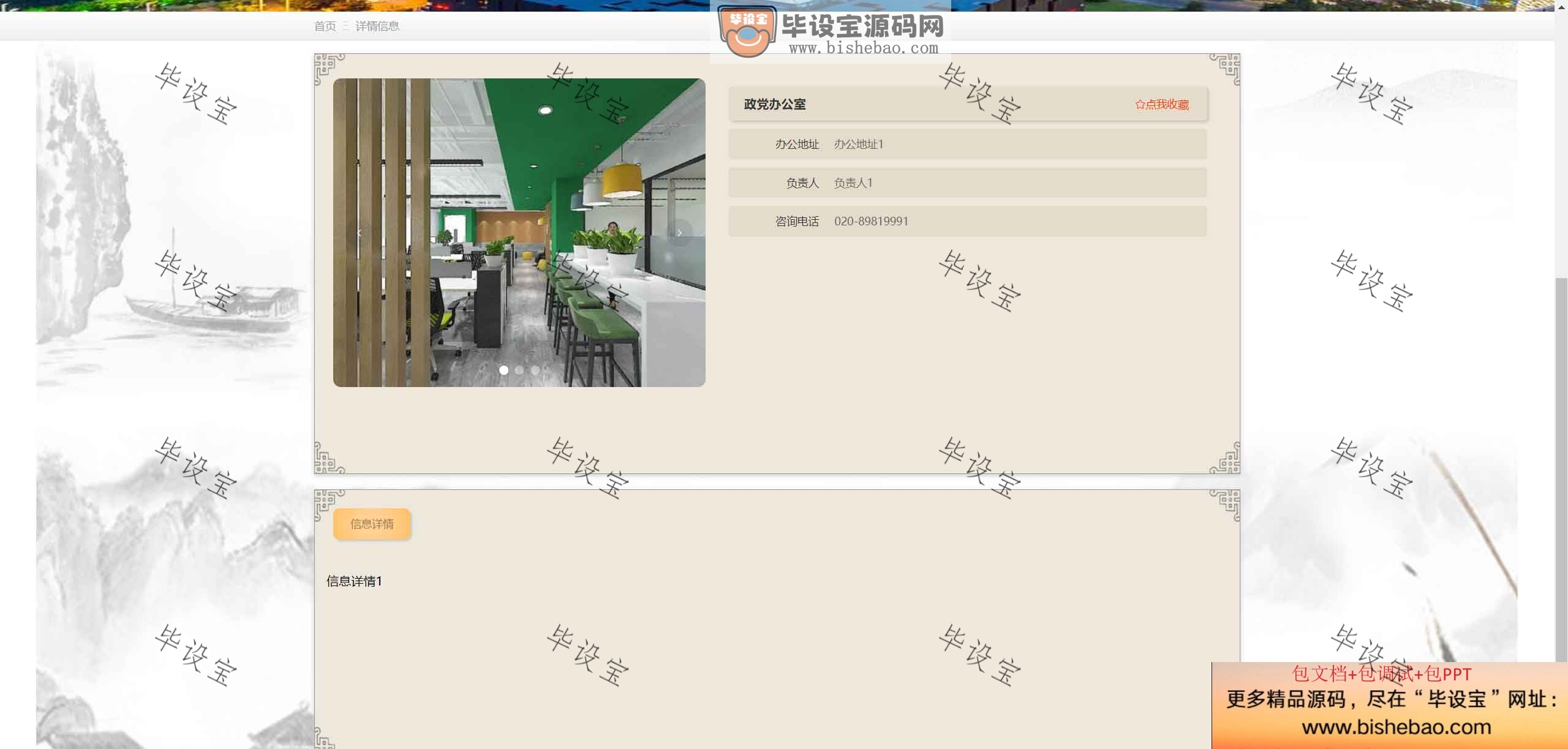Click the 负责人 label
The image size is (1568, 749).
(802, 183)
